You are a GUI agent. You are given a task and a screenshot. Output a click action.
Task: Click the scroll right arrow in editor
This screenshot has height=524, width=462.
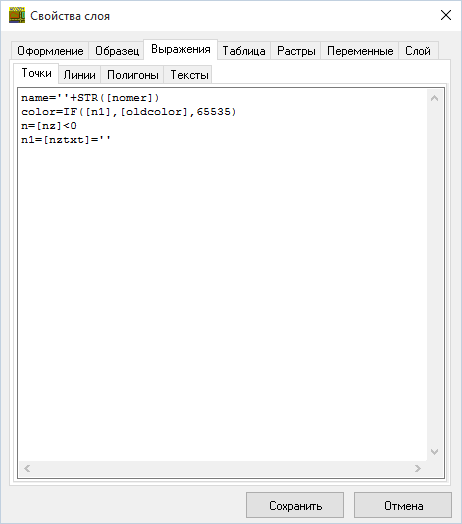point(418,469)
